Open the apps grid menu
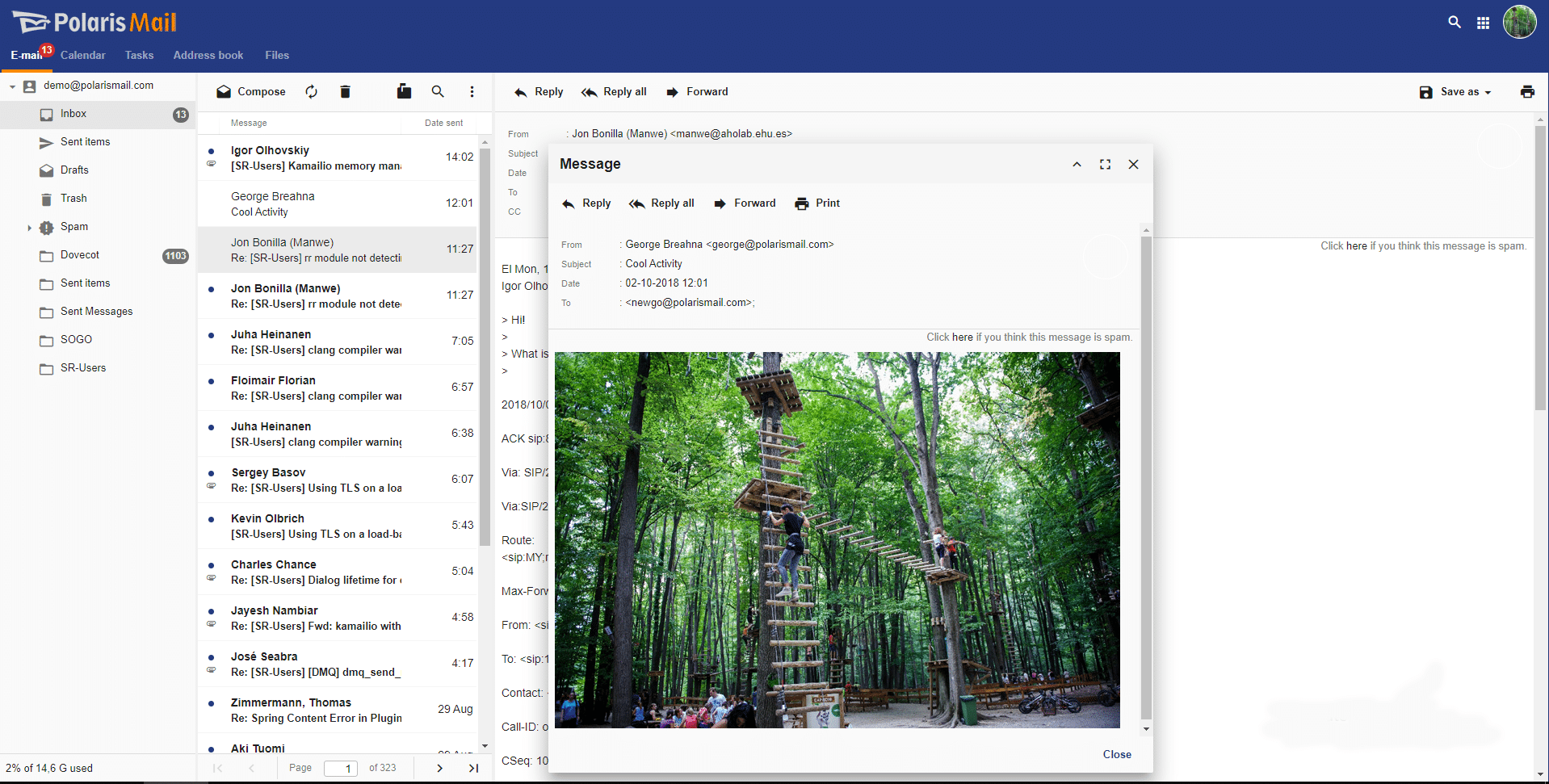This screenshot has width=1549, height=784. click(1483, 23)
